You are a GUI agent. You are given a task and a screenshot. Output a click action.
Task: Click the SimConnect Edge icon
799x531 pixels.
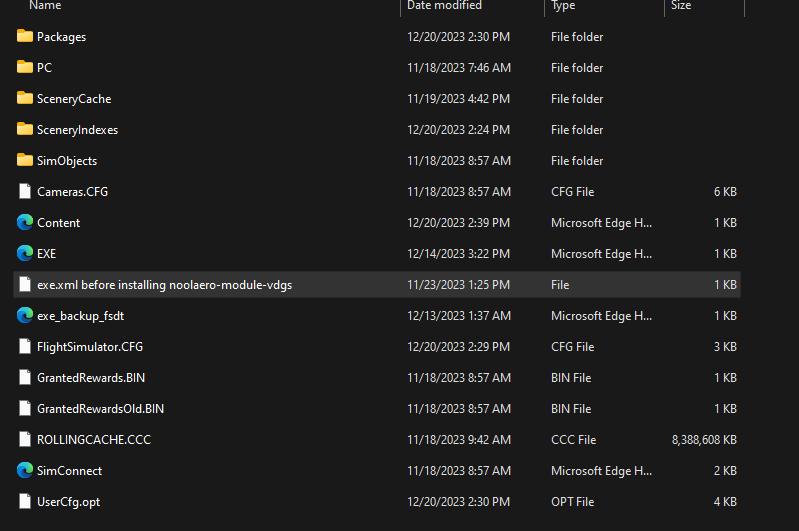[25, 471]
